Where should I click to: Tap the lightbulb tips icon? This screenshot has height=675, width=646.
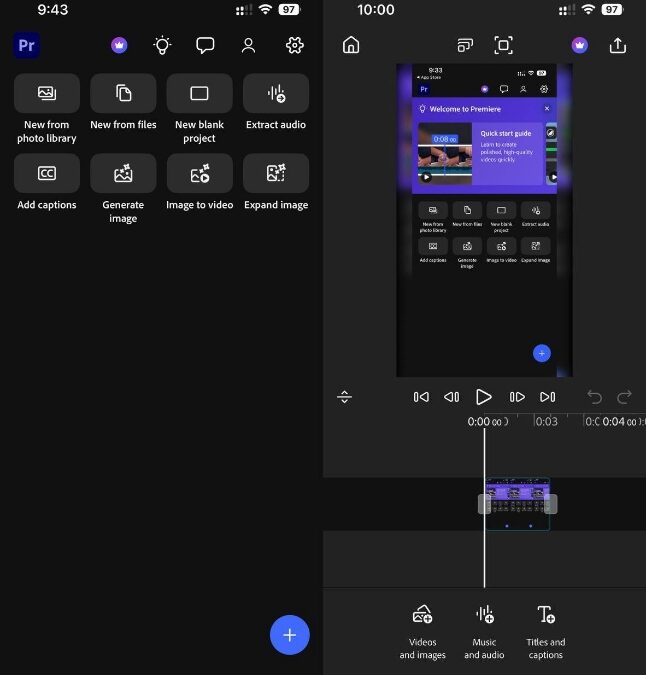click(x=162, y=45)
